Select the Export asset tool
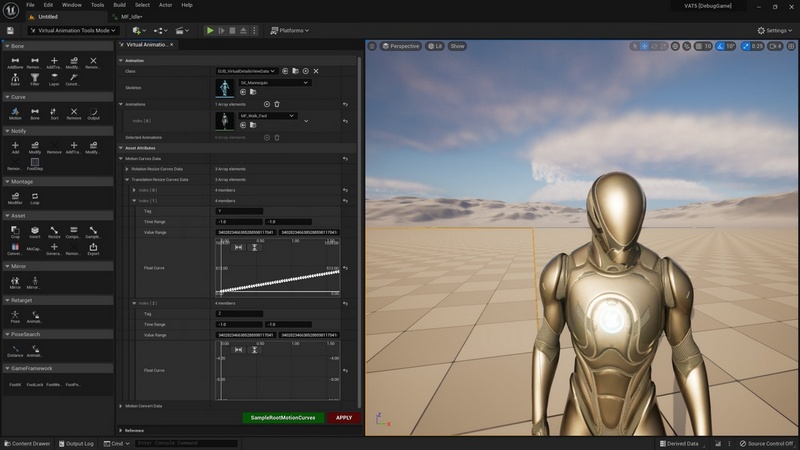 [x=93, y=249]
